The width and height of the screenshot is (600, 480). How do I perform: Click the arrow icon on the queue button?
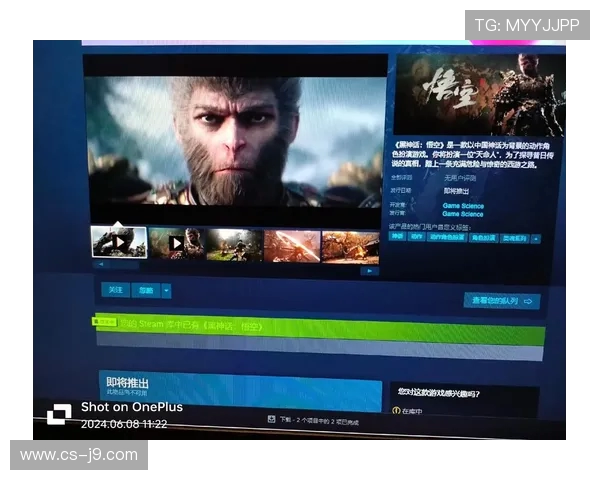click(528, 302)
